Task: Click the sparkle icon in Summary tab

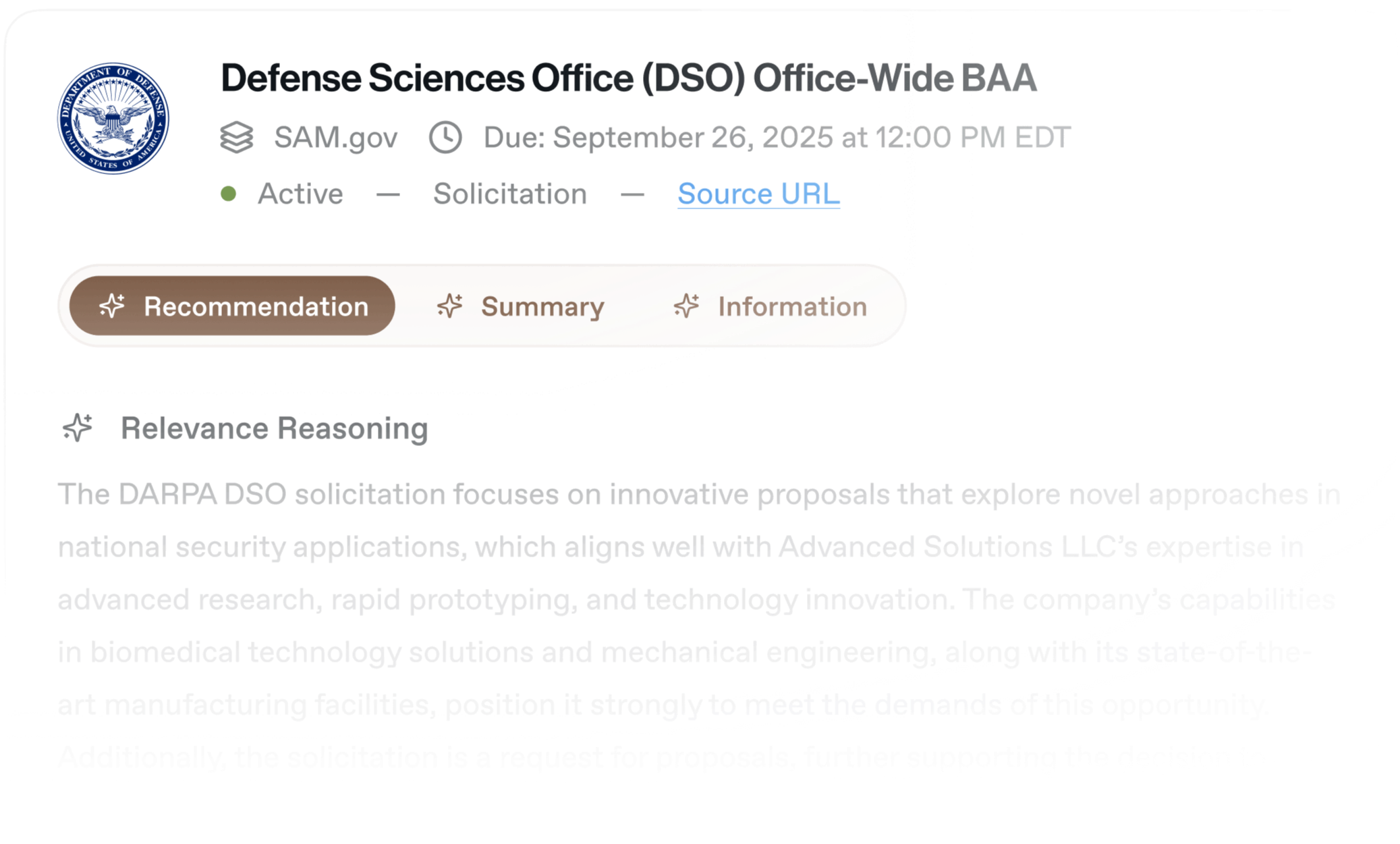Action: point(449,306)
